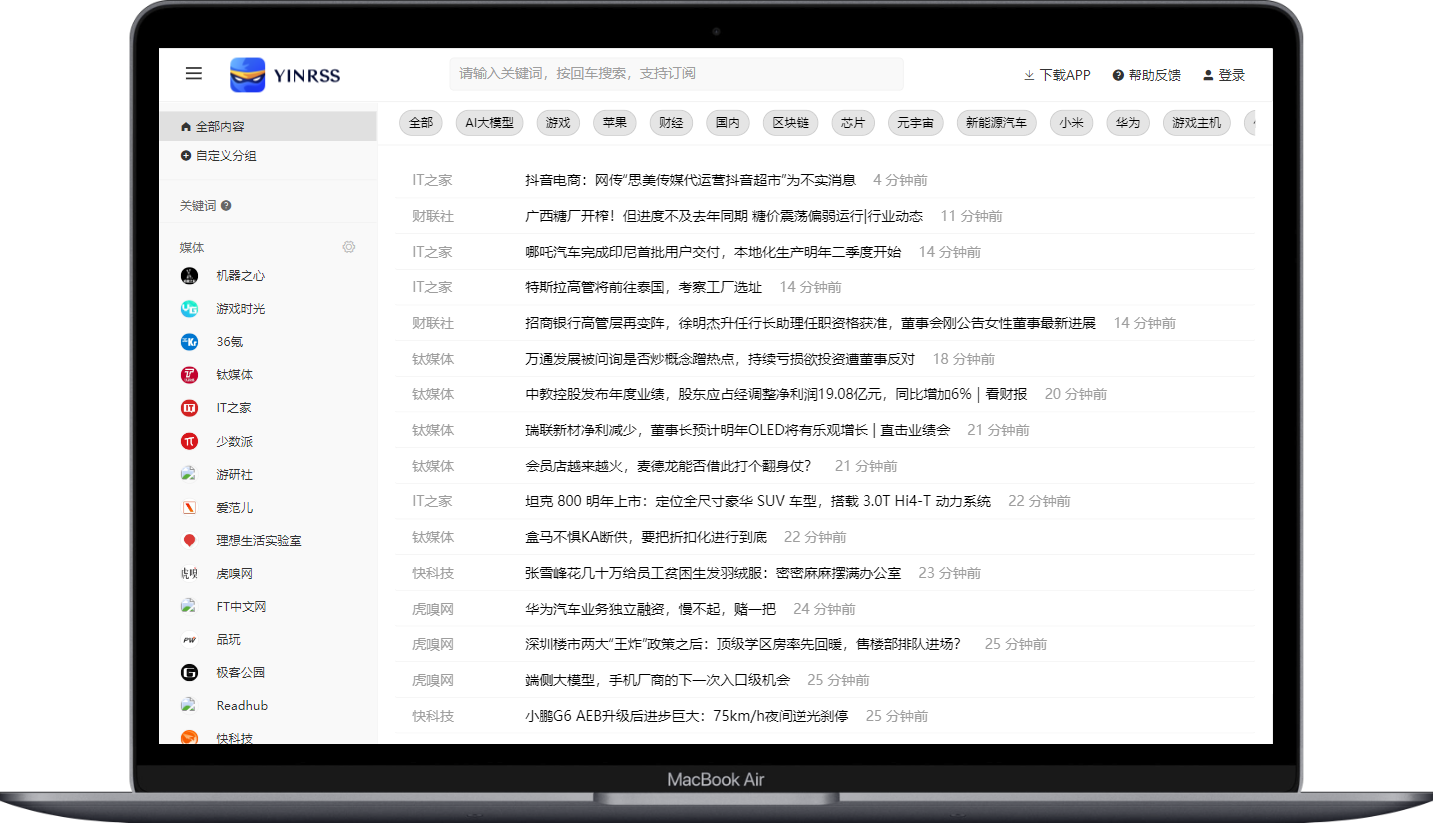The height and width of the screenshot is (823, 1433).
Task: Open the 华为汽车业务独立融资 headline
Action: coord(651,609)
